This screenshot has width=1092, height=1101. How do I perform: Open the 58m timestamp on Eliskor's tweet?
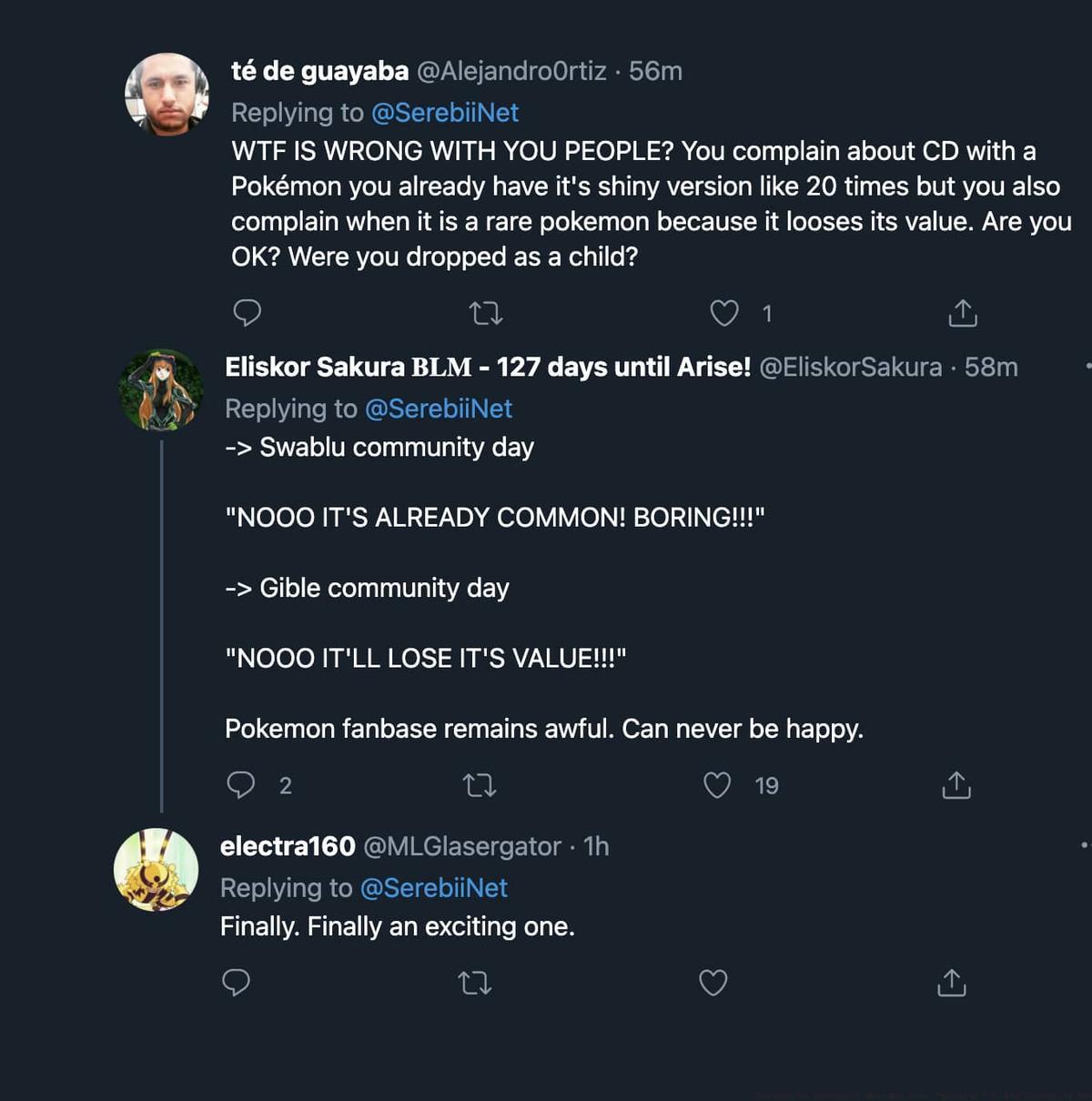click(991, 367)
